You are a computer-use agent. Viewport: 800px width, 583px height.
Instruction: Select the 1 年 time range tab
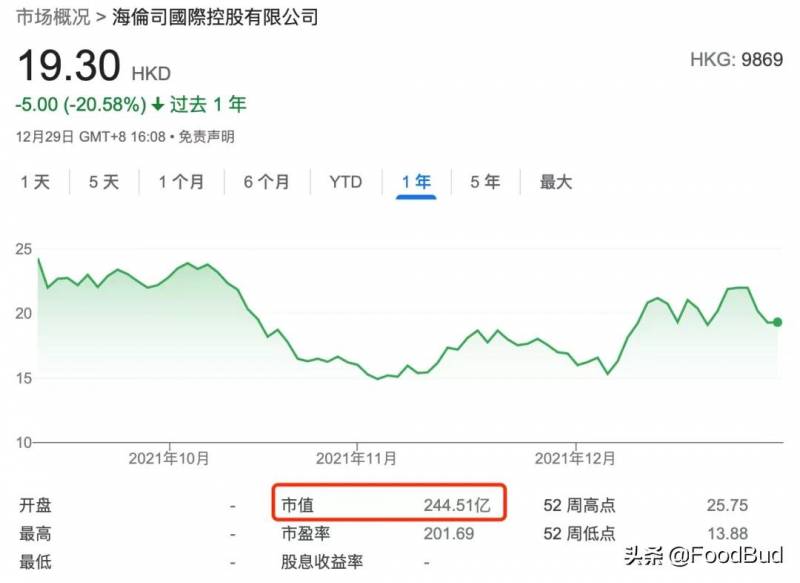click(x=416, y=182)
